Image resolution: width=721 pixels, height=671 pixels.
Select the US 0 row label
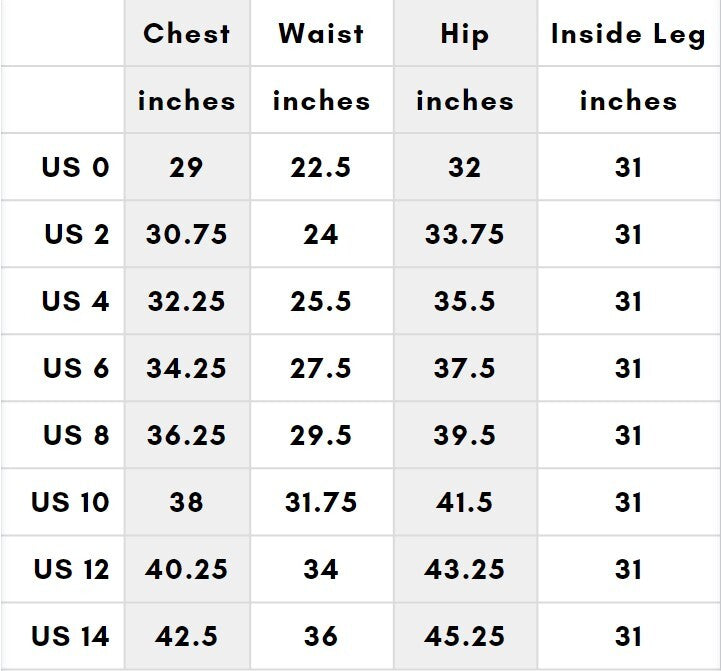[75, 167]
